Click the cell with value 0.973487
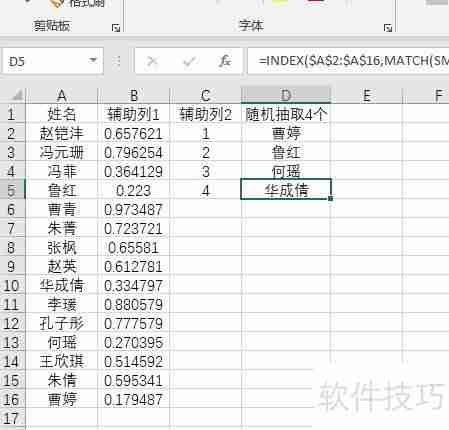The width and height of the screenshot is (449, 430). coord(134,210)
